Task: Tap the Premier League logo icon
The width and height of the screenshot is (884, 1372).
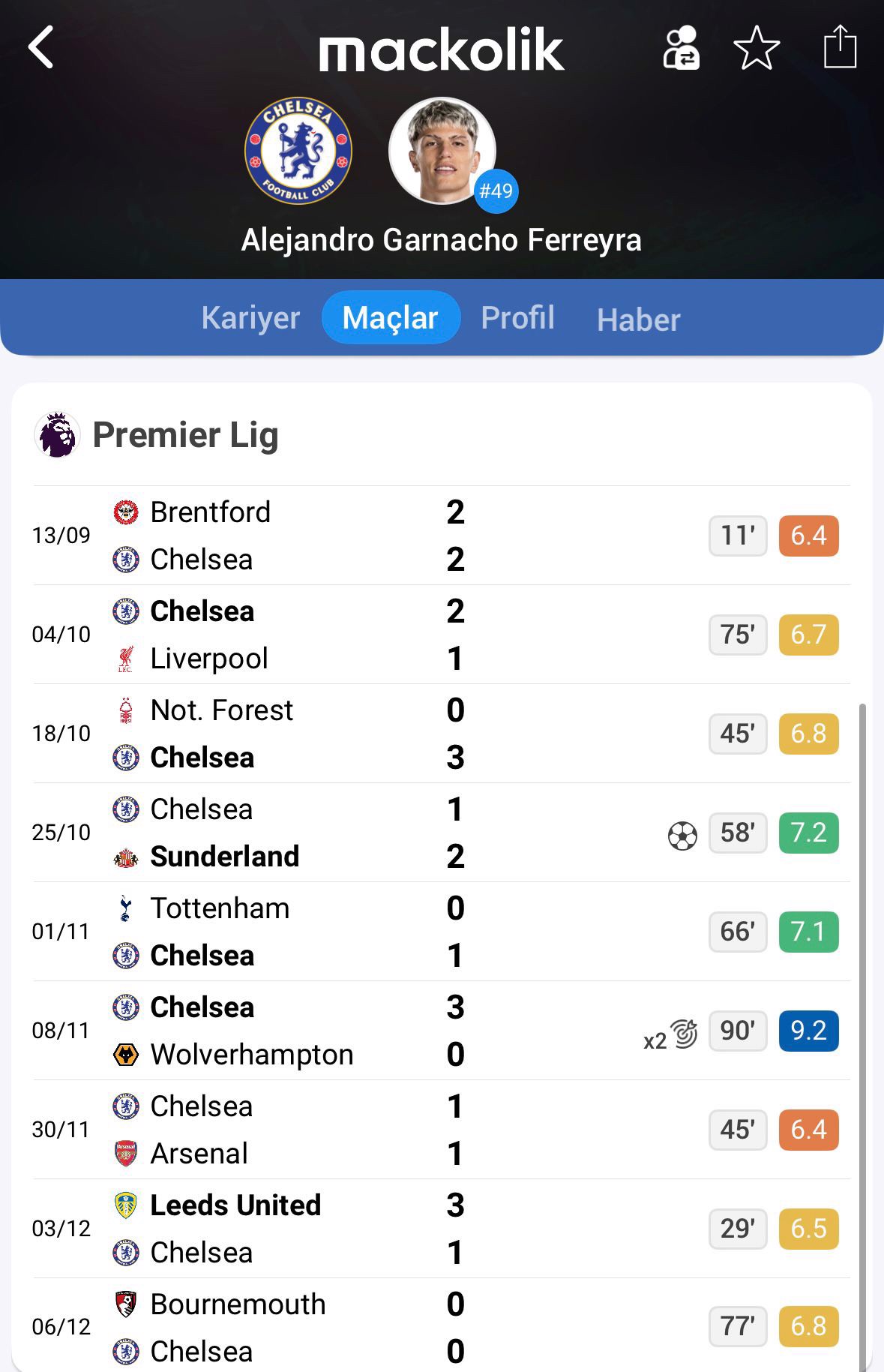Action: click(x=57, y=435)
